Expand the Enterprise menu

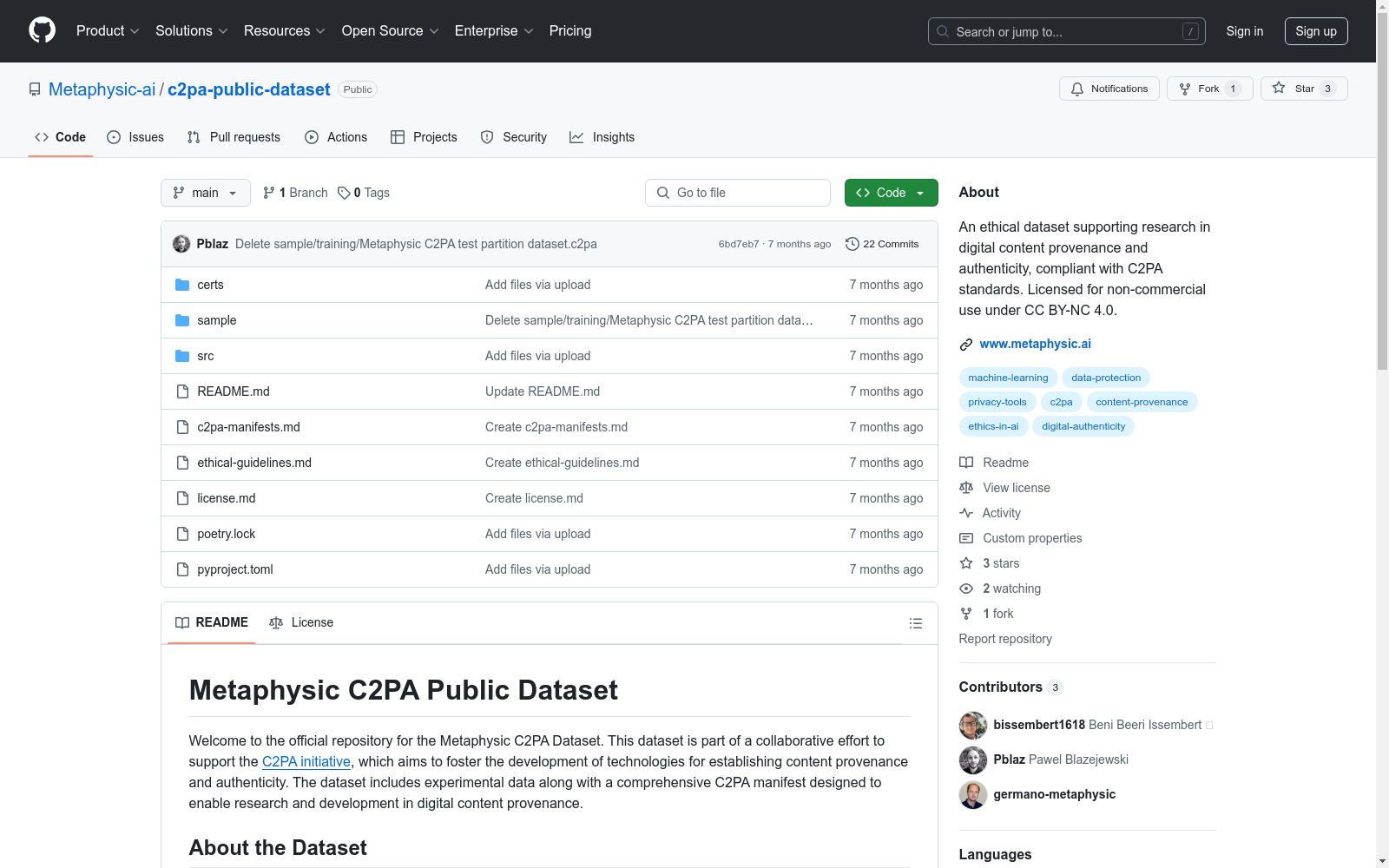tap(494, 31)
